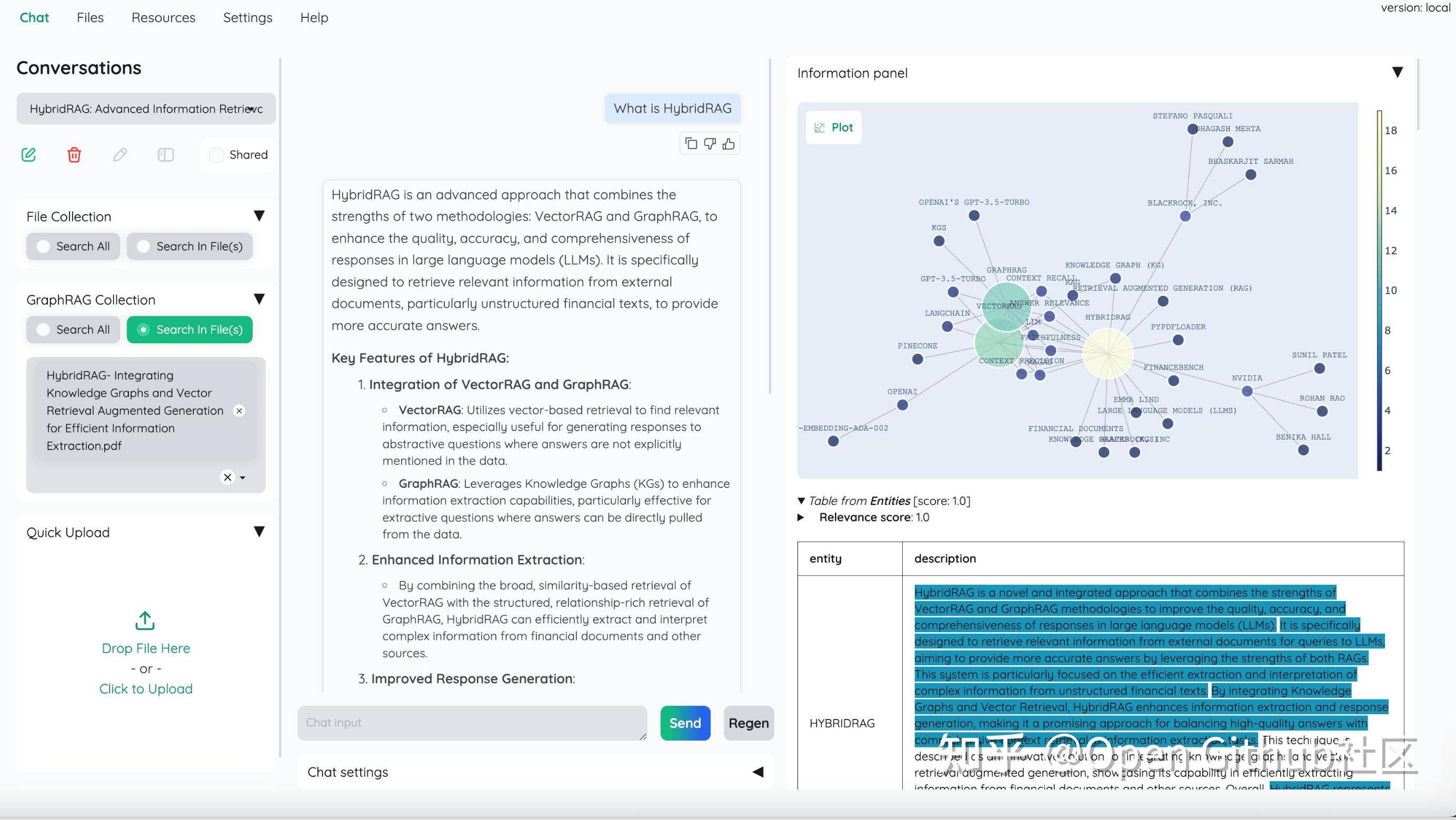Toggle the Shared checkbox

pyautogui.click(x=216, y=155)
